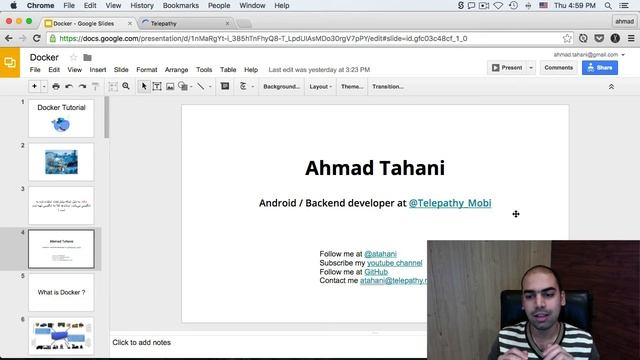This screenshot has height=360, width=640.
Task: Select slide 5 What is Docker thumbnail
Action: 61,292
